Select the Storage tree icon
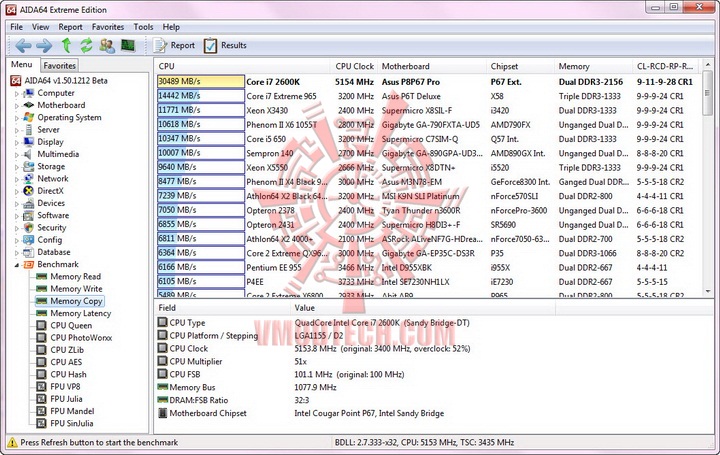720x455 pixels. (29, 167)
